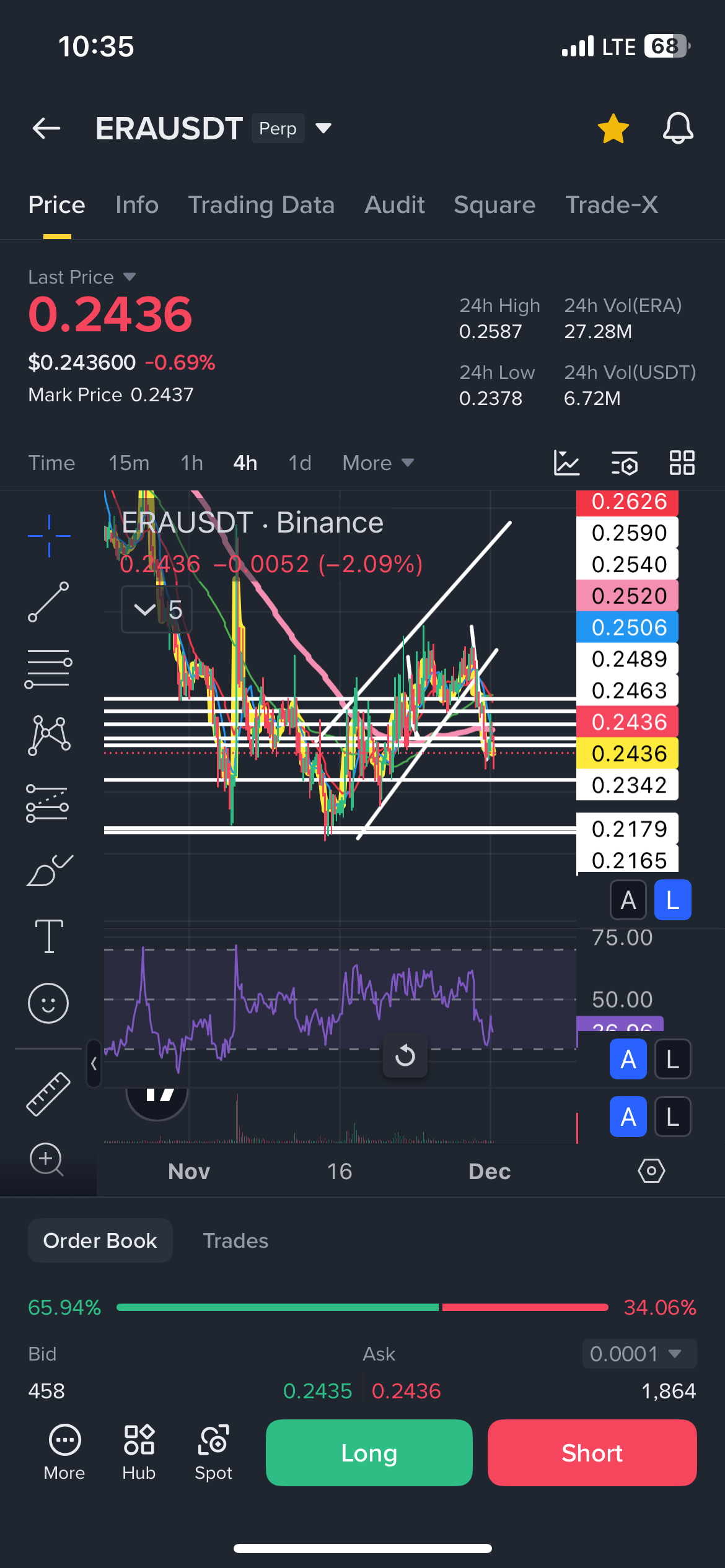Expand the ERAUSDT Perp pair selector
The height and width of the screenshot is (1568, 725).
pos(323,128)
